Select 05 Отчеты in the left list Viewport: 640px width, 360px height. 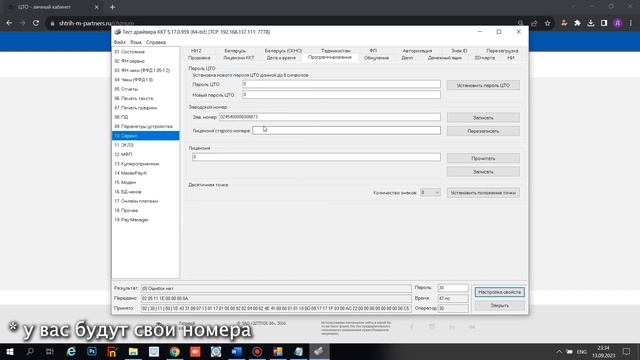click(146, 89)
